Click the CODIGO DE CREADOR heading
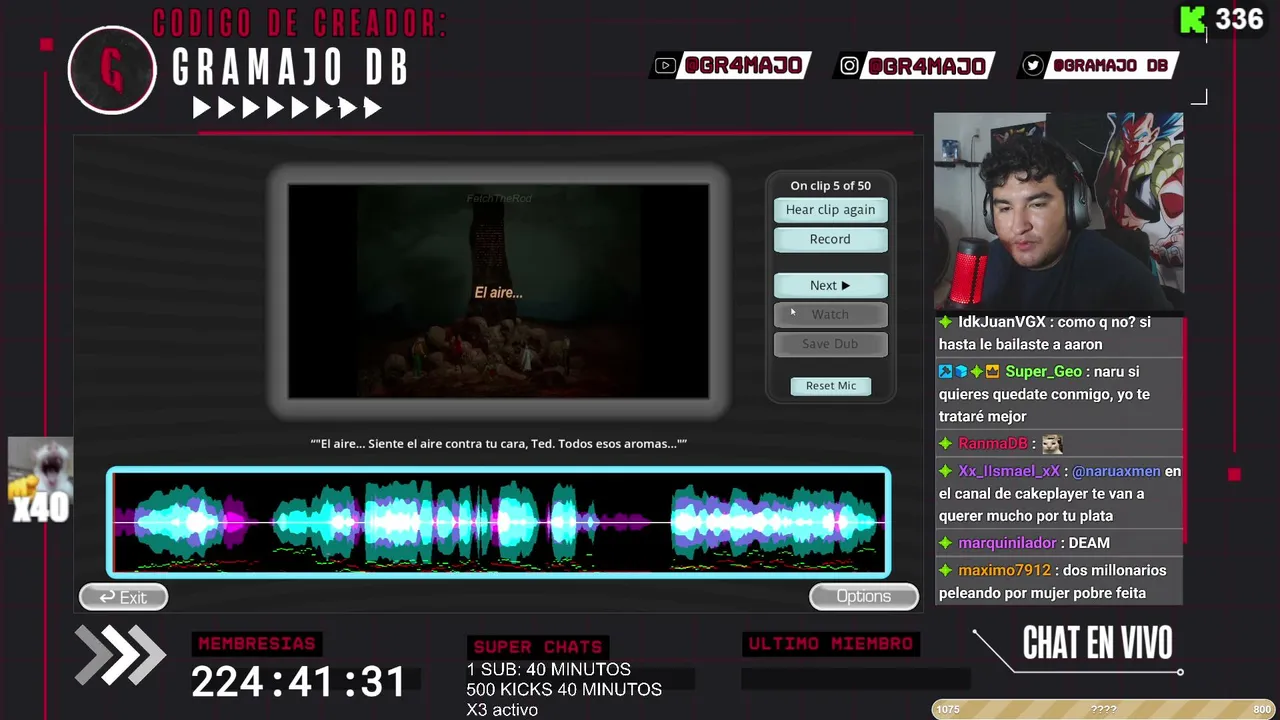This screenshot has width=1280, height=720. click(299, 24)
